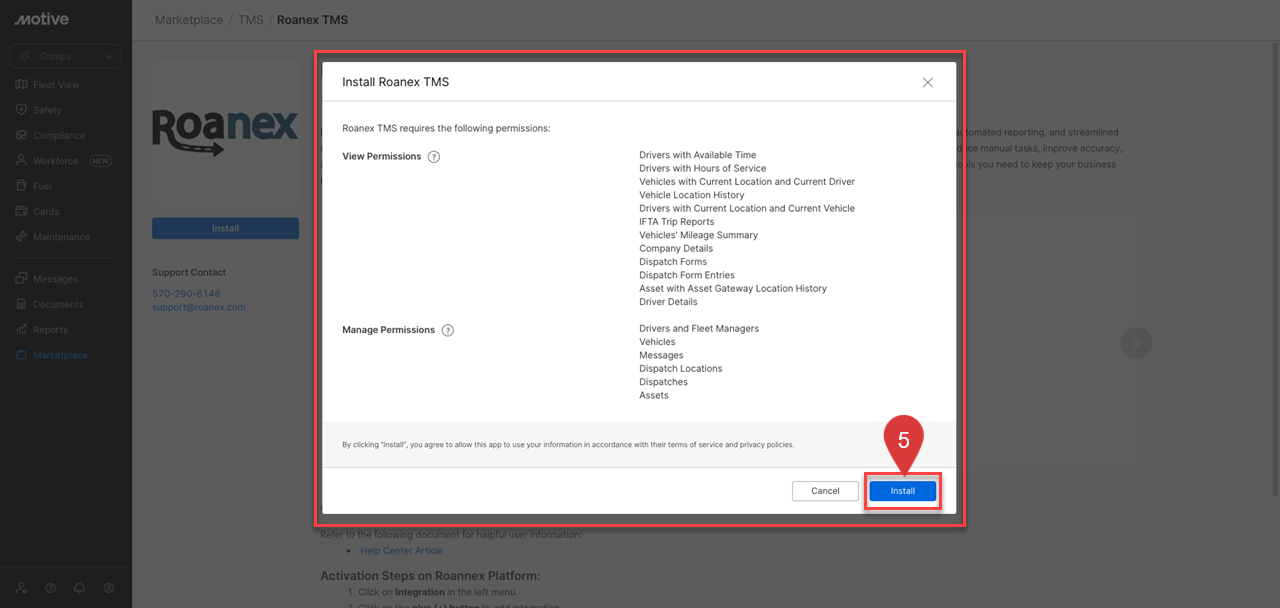Select Marketplace in sidebar
This screenshot has width=1280, height=608.
point(60,355)
